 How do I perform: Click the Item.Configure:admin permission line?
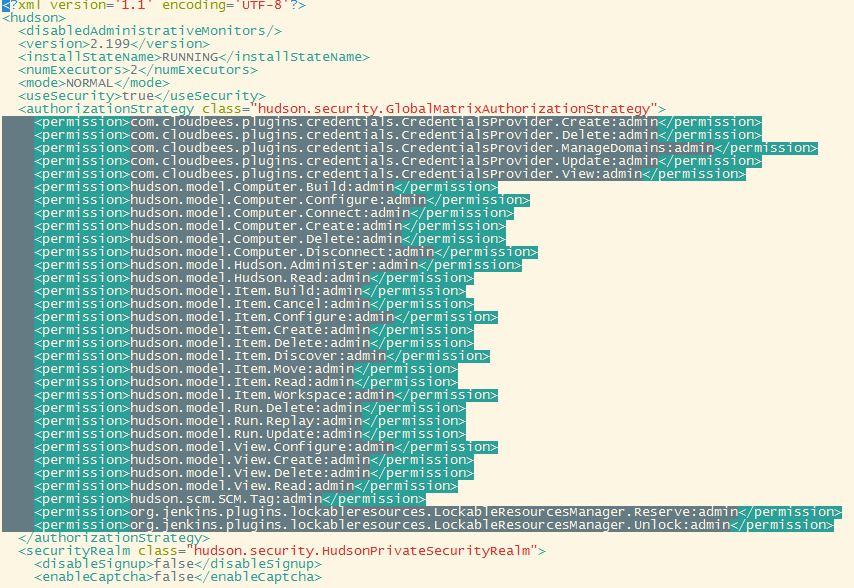click(x=266, y=317)
